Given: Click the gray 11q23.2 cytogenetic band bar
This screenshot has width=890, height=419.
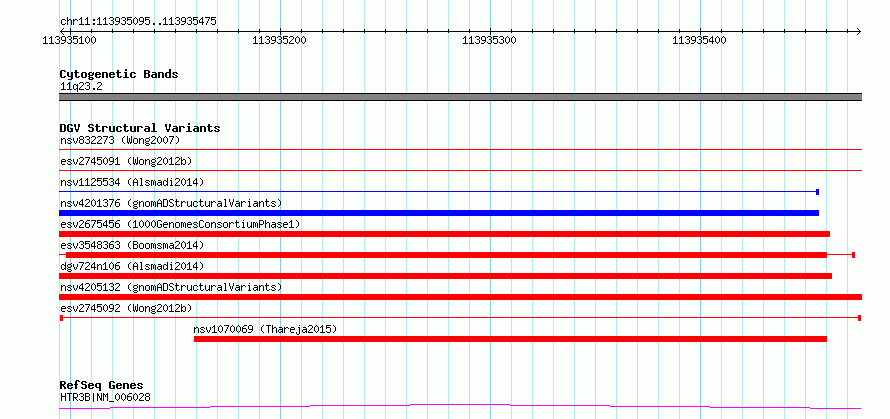Looking at the screenshot, I should (460, 97).
